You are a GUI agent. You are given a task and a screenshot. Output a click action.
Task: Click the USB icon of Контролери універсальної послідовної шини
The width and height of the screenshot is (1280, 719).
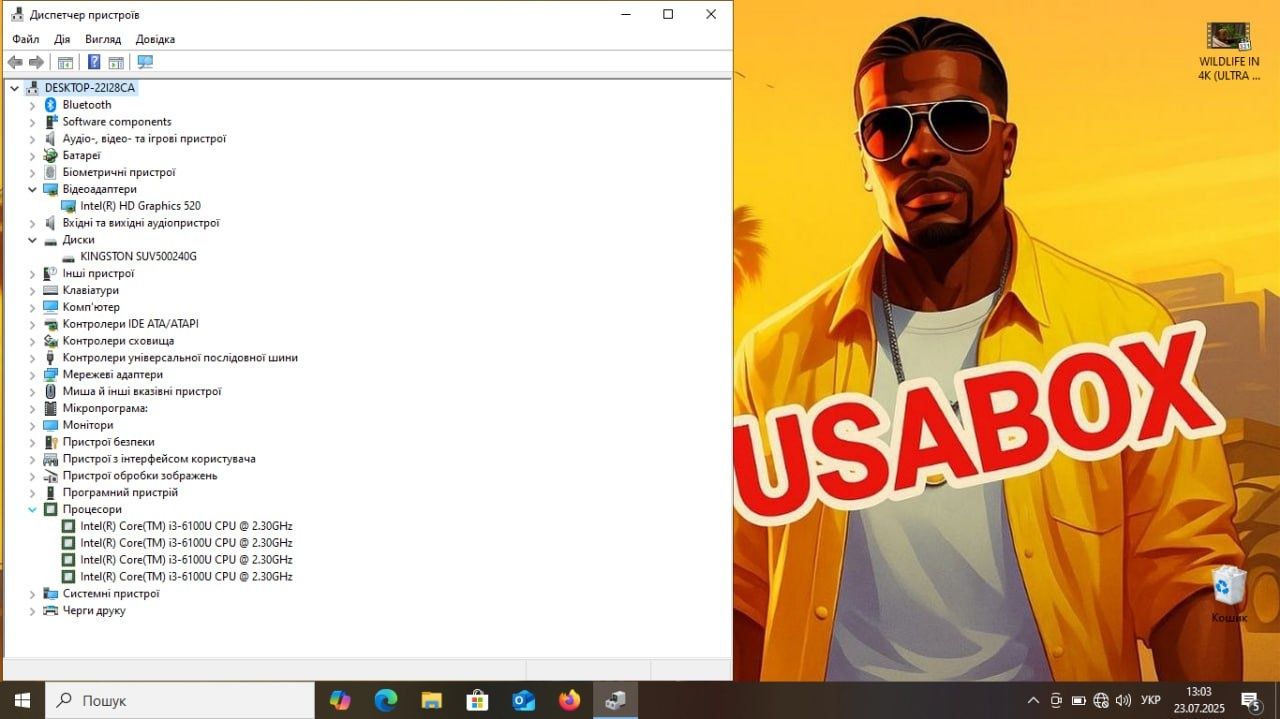[x=51, y=358]
